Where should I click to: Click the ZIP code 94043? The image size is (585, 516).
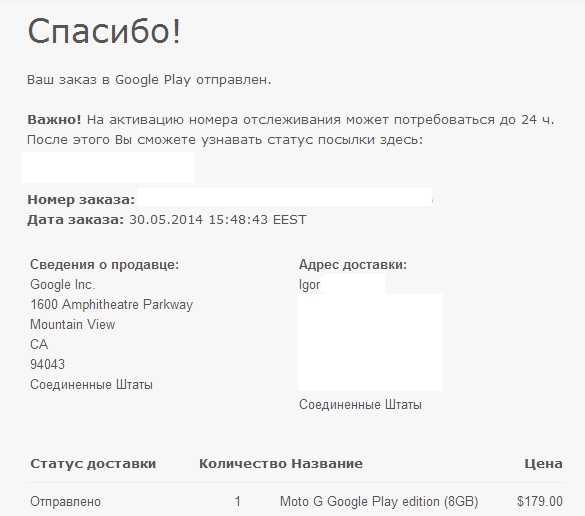tap(47, 365)
